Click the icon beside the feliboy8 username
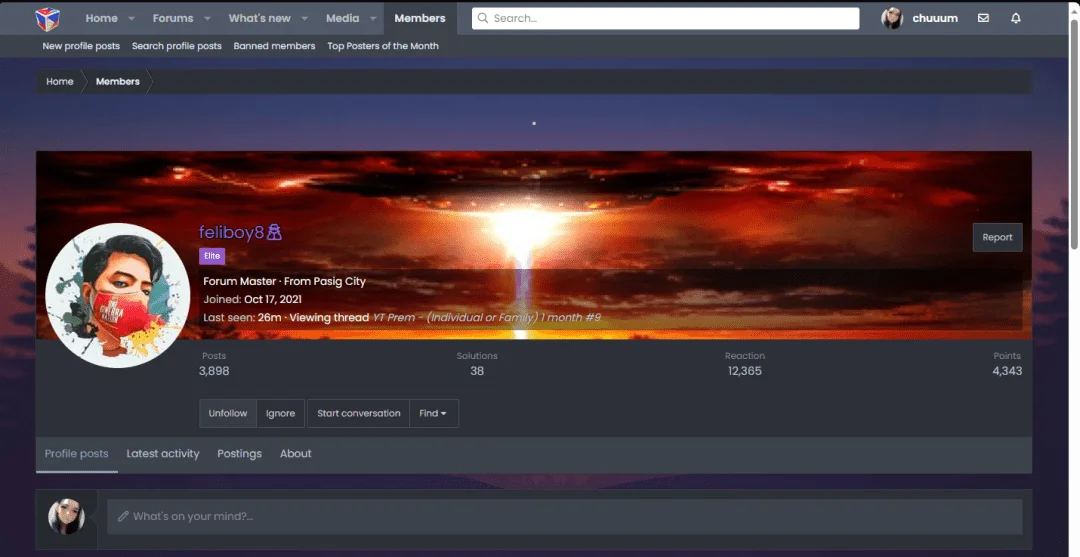Screen dimensions: 1080x557 [274, 232]
